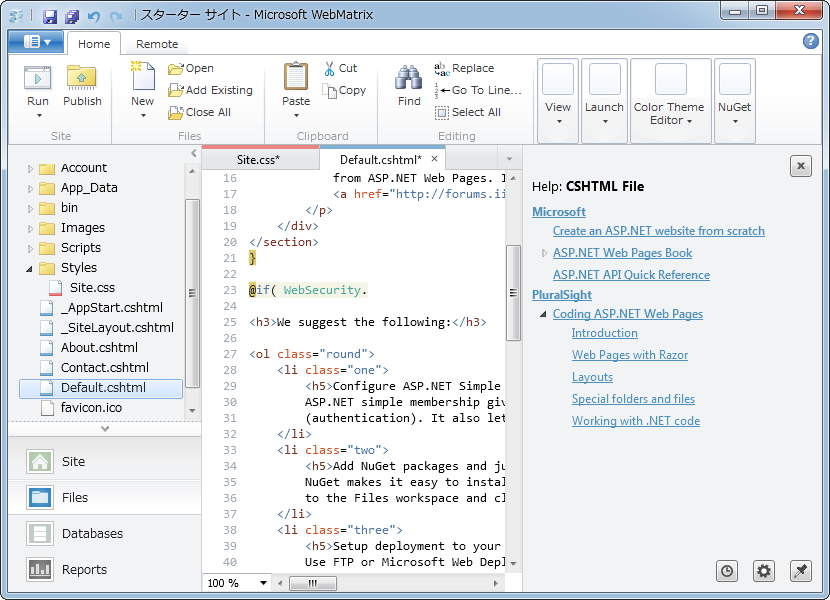This screenshot has height=600, width=830.
Task: Click the gear settings icon in help pane
Action: pos(764,571)
